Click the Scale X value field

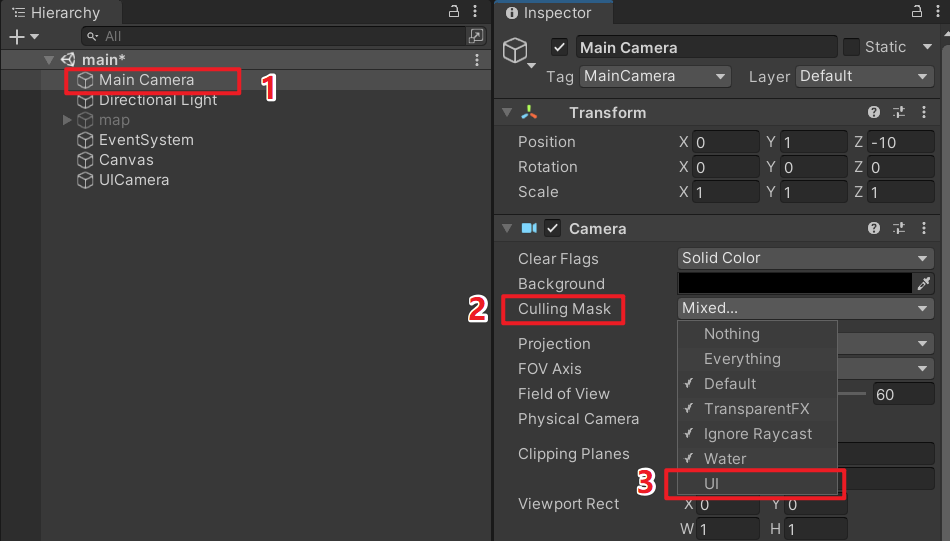(x=725, y=192)
